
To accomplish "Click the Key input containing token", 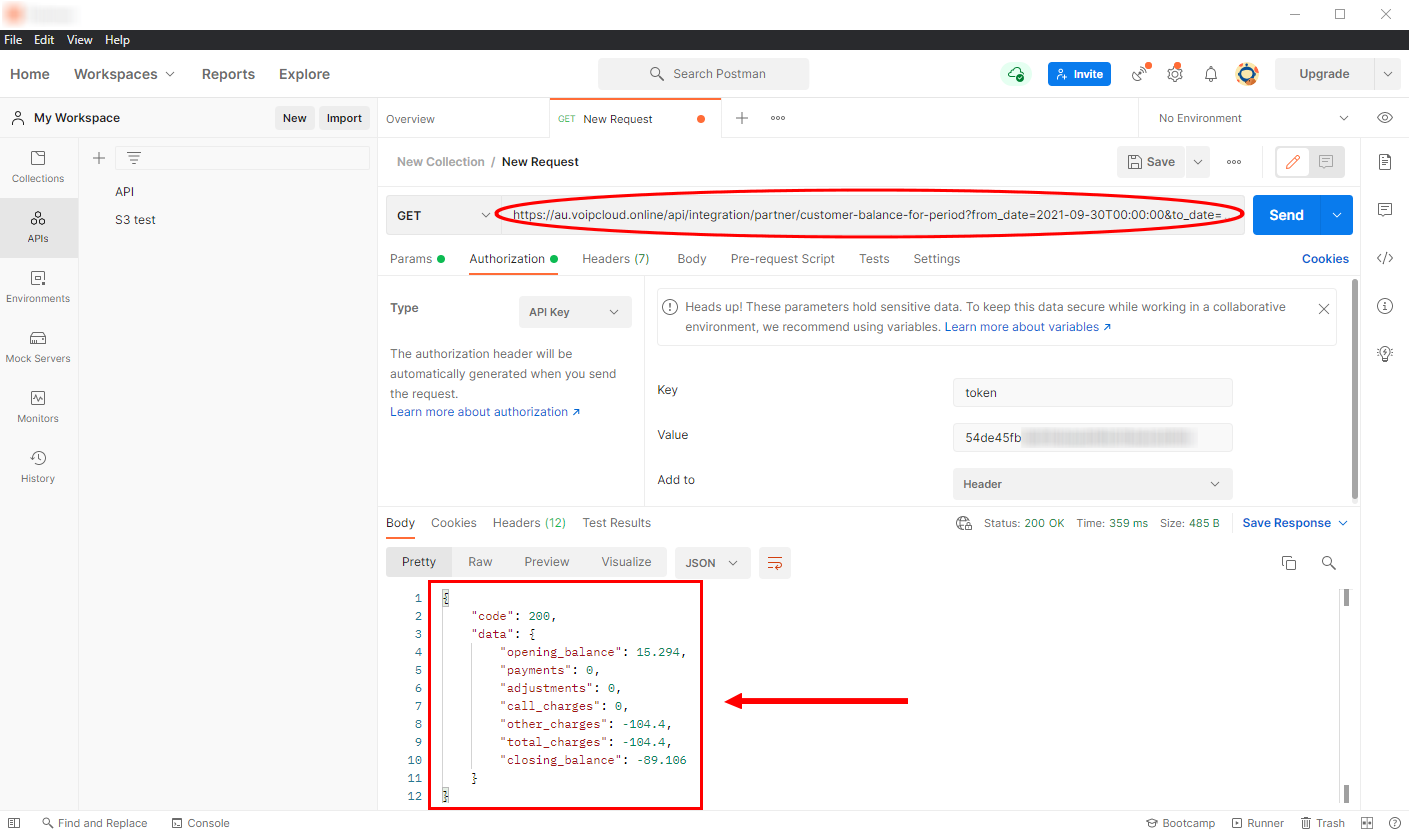I will pos(1093,393).
